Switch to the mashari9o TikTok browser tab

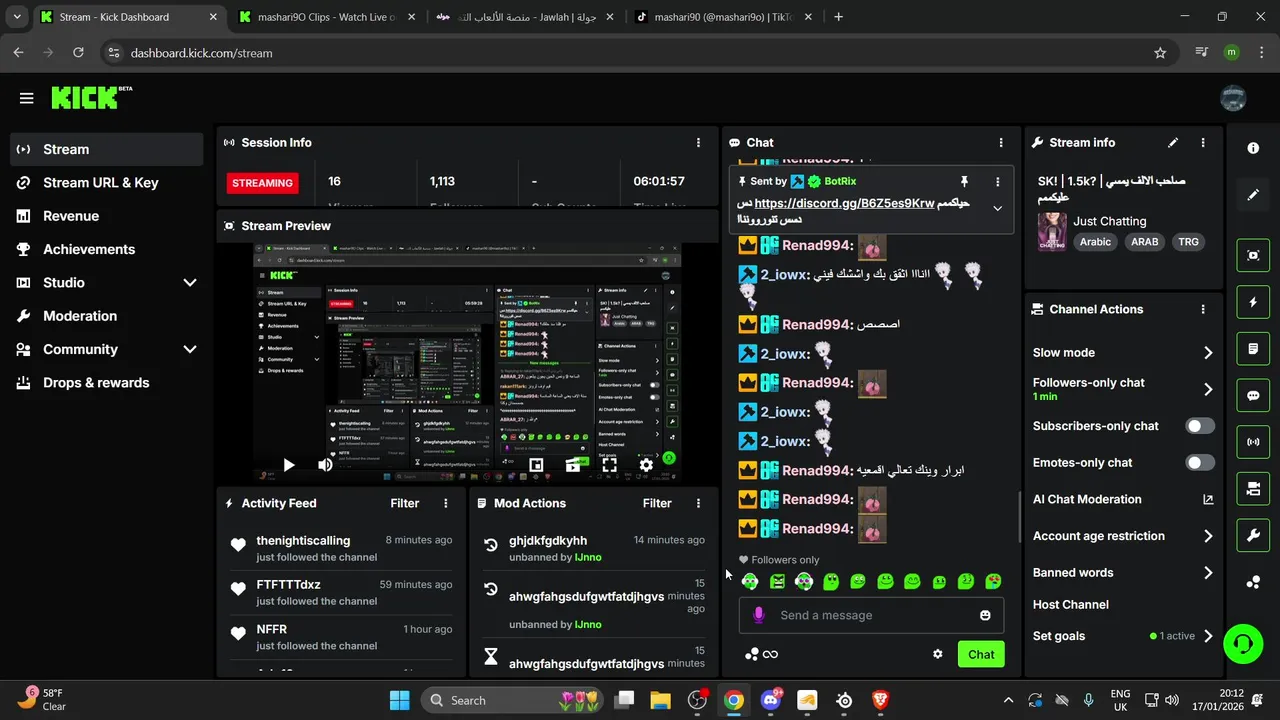[724, 17]
